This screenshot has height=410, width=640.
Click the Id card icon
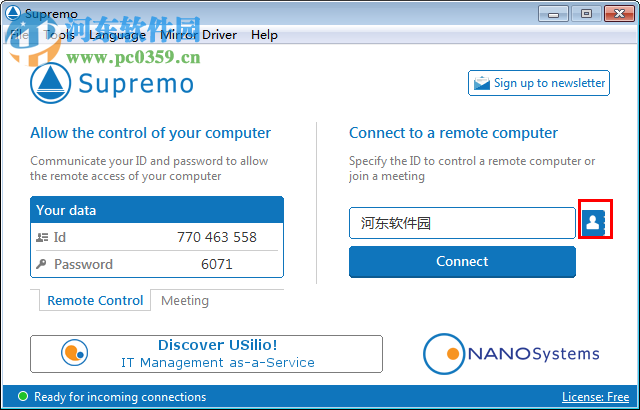42,237
